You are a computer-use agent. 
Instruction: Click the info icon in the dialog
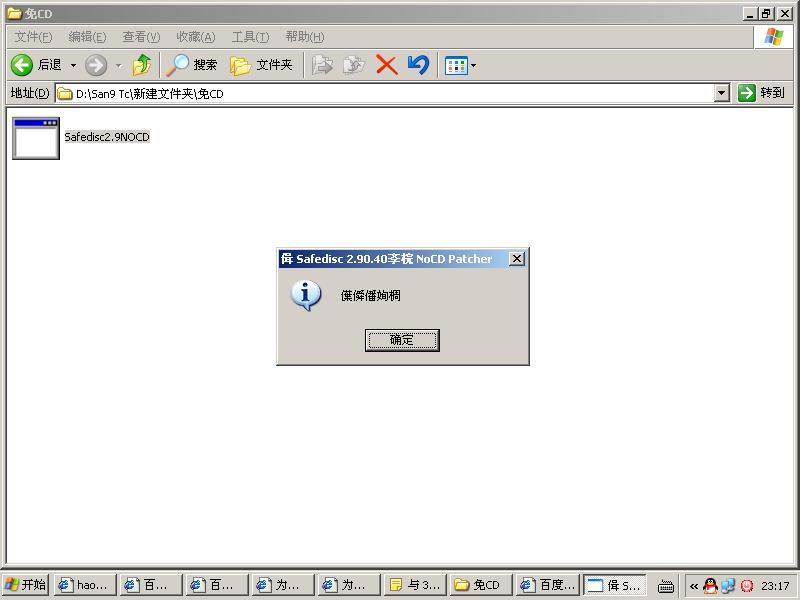click(x=306, y=295)
